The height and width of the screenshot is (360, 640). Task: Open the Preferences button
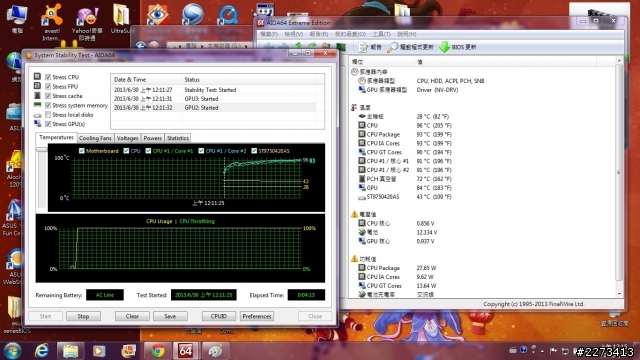point(257,316)
